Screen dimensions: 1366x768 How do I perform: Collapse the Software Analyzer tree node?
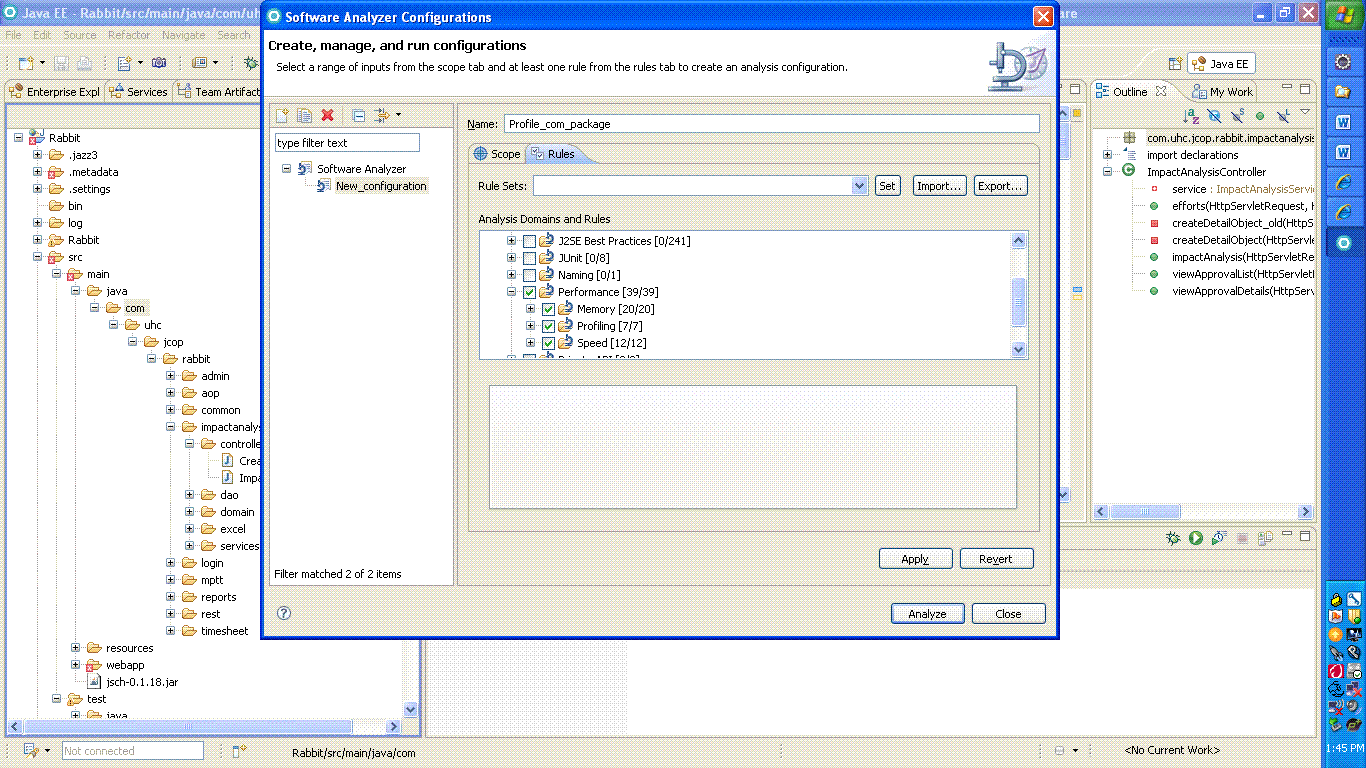pos(287,169)
